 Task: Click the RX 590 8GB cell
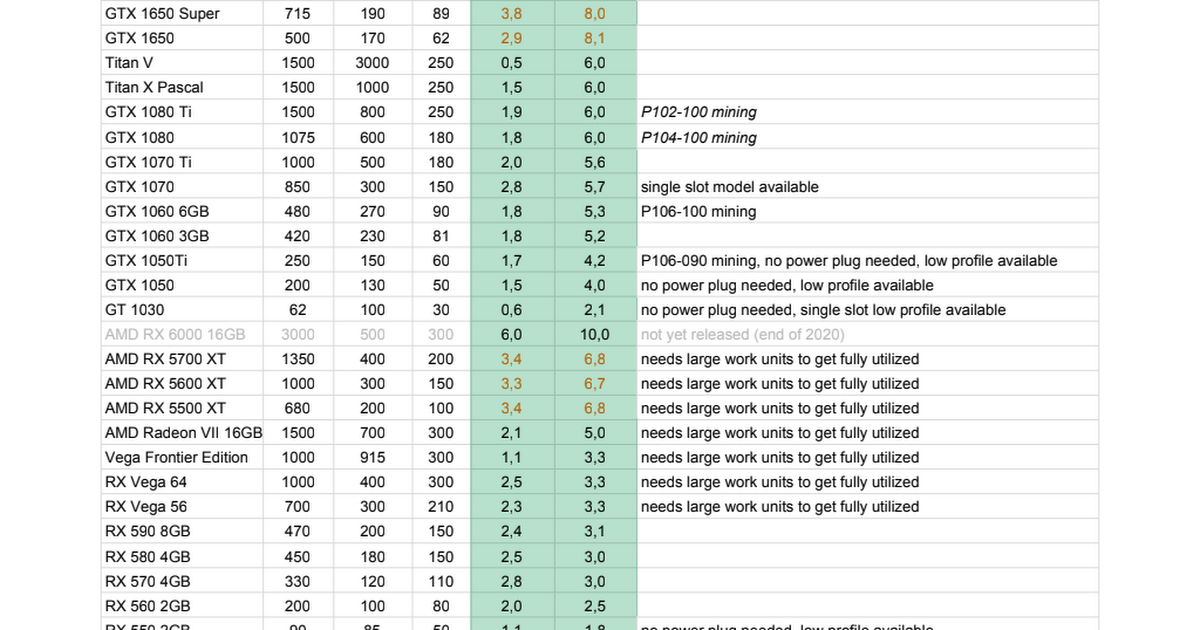pos(182,531)
